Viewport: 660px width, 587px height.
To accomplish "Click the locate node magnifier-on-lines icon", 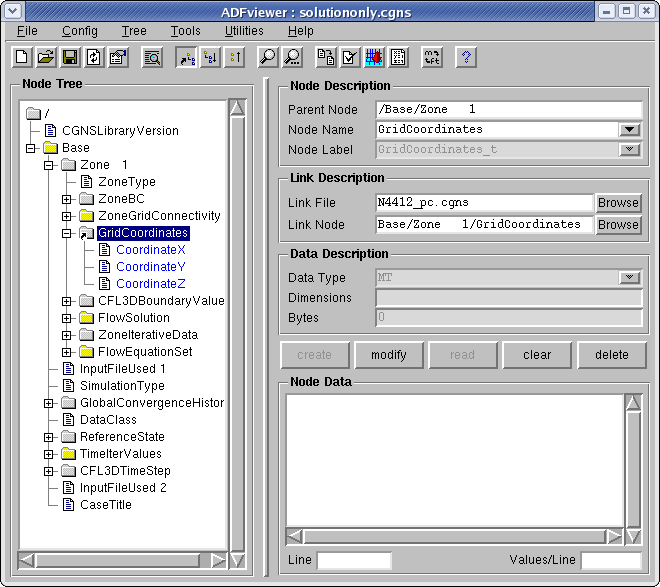I will 152,57.
